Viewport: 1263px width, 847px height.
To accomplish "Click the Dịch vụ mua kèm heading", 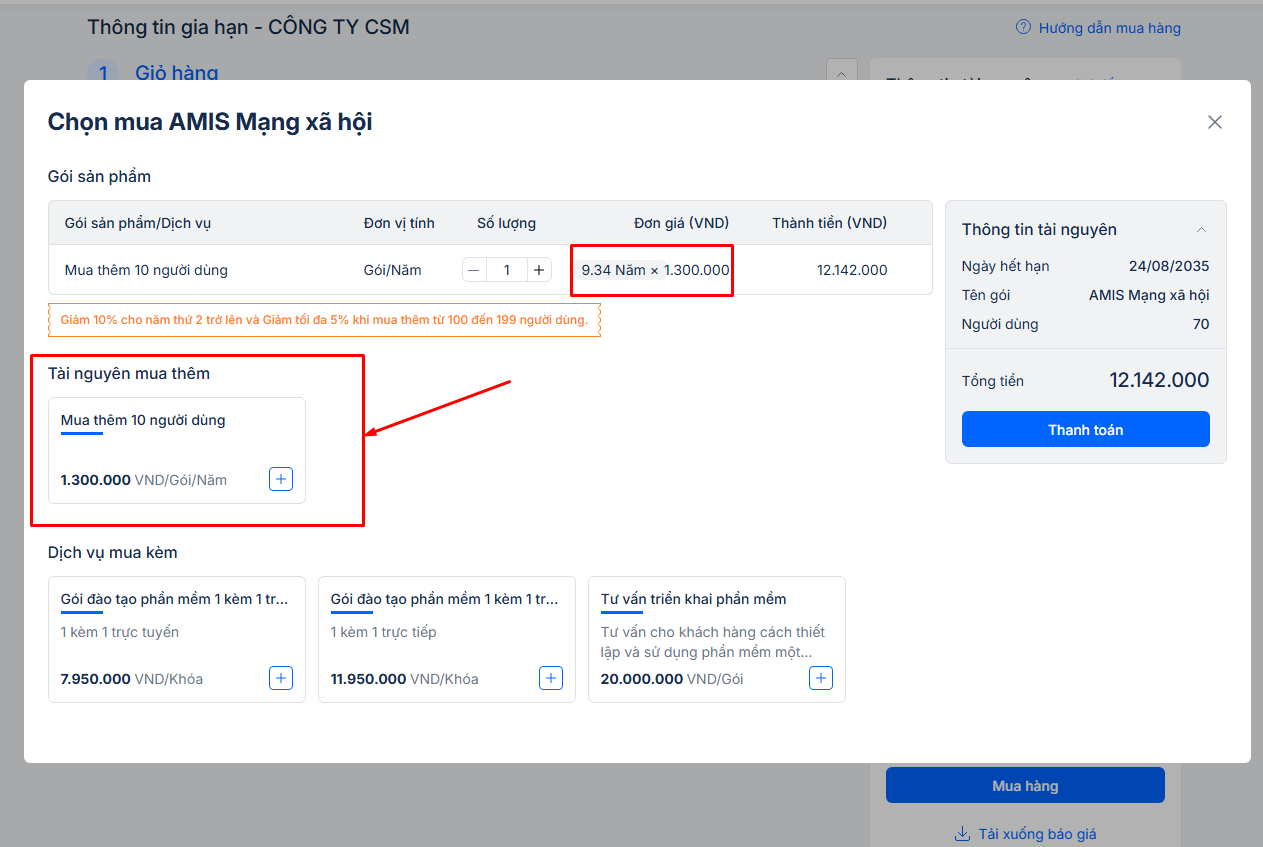I will point(113,552).
